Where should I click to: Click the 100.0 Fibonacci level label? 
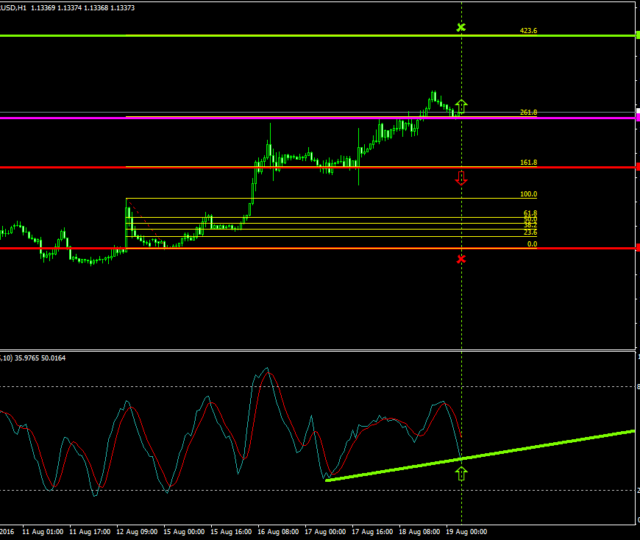click(x=529, y=194)
